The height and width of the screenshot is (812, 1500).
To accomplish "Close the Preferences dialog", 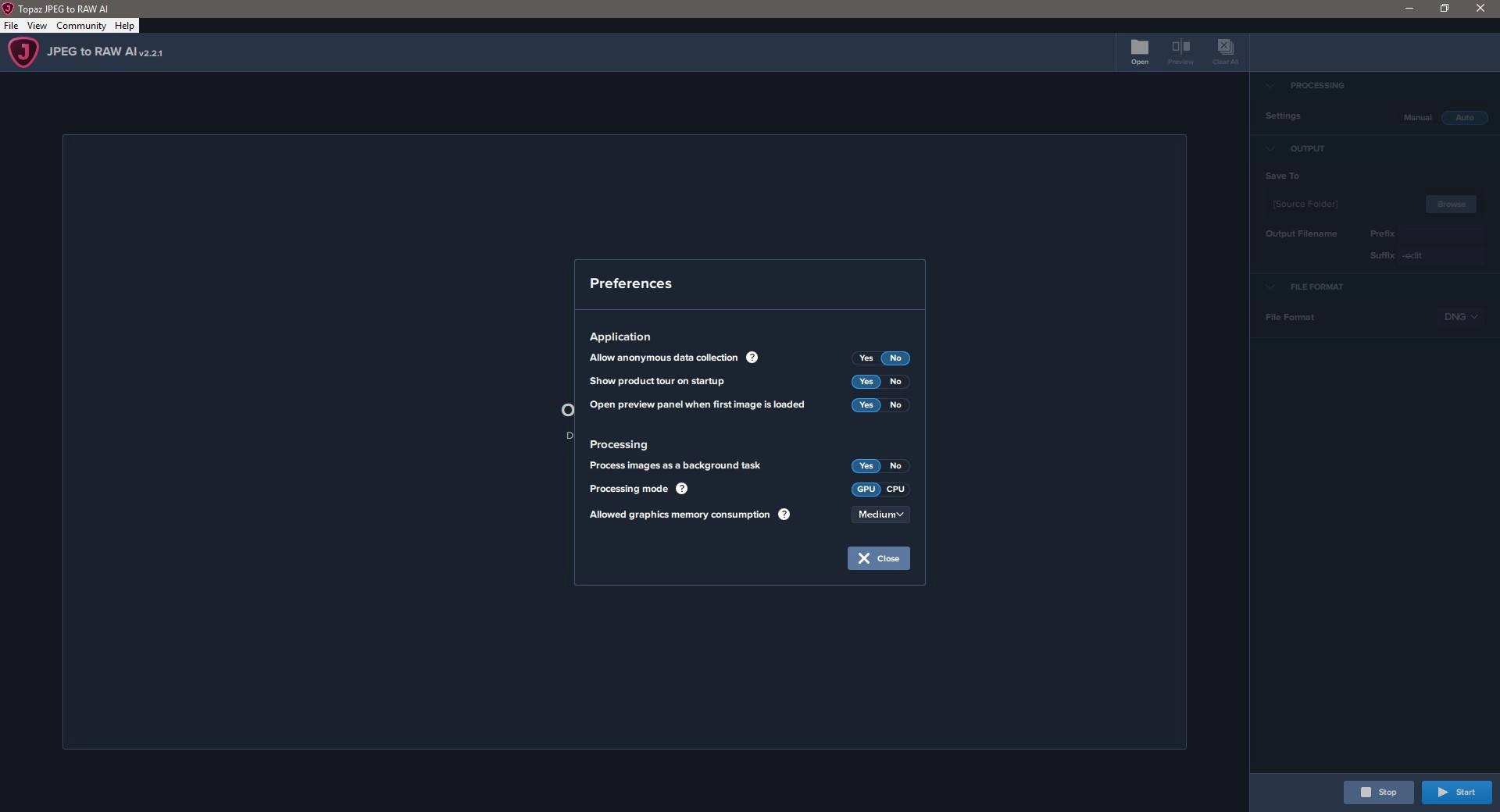I will [879, 558].
